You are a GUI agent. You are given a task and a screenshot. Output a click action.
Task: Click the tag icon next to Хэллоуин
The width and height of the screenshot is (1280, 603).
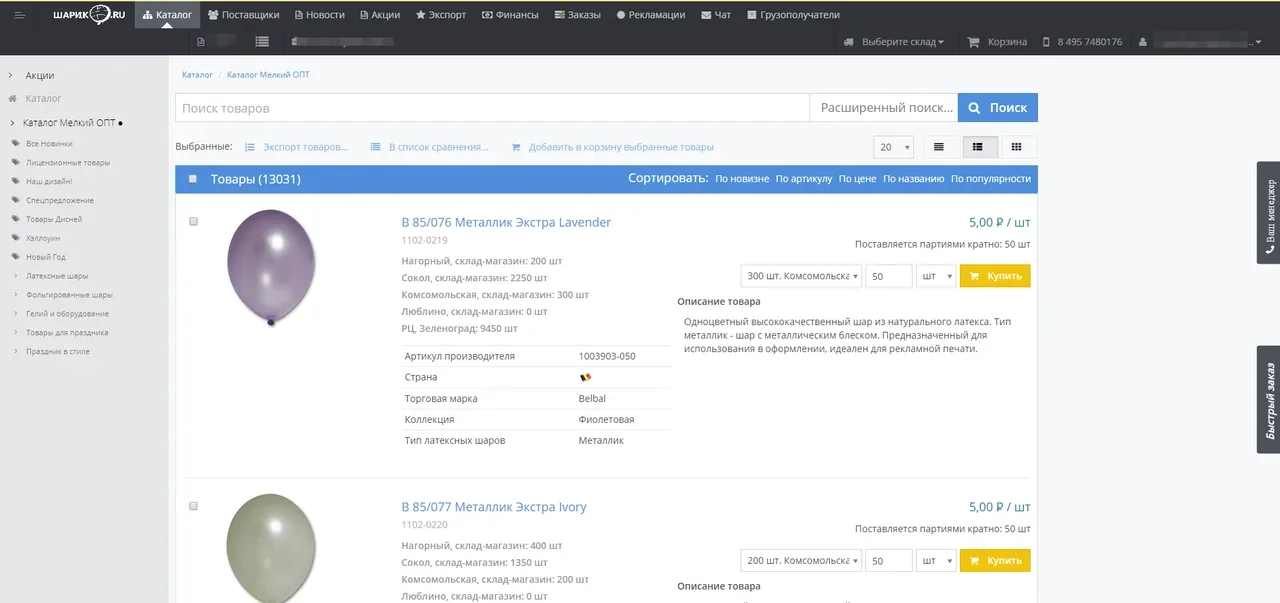[16, 238]
